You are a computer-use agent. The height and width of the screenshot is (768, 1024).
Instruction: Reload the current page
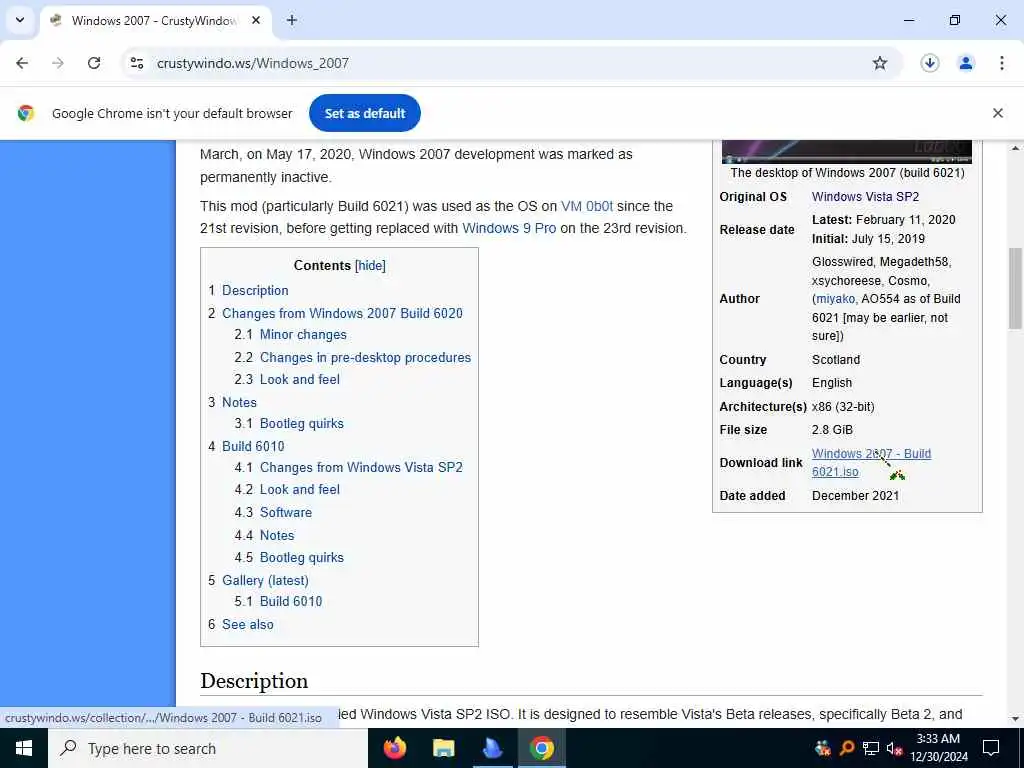94,63
